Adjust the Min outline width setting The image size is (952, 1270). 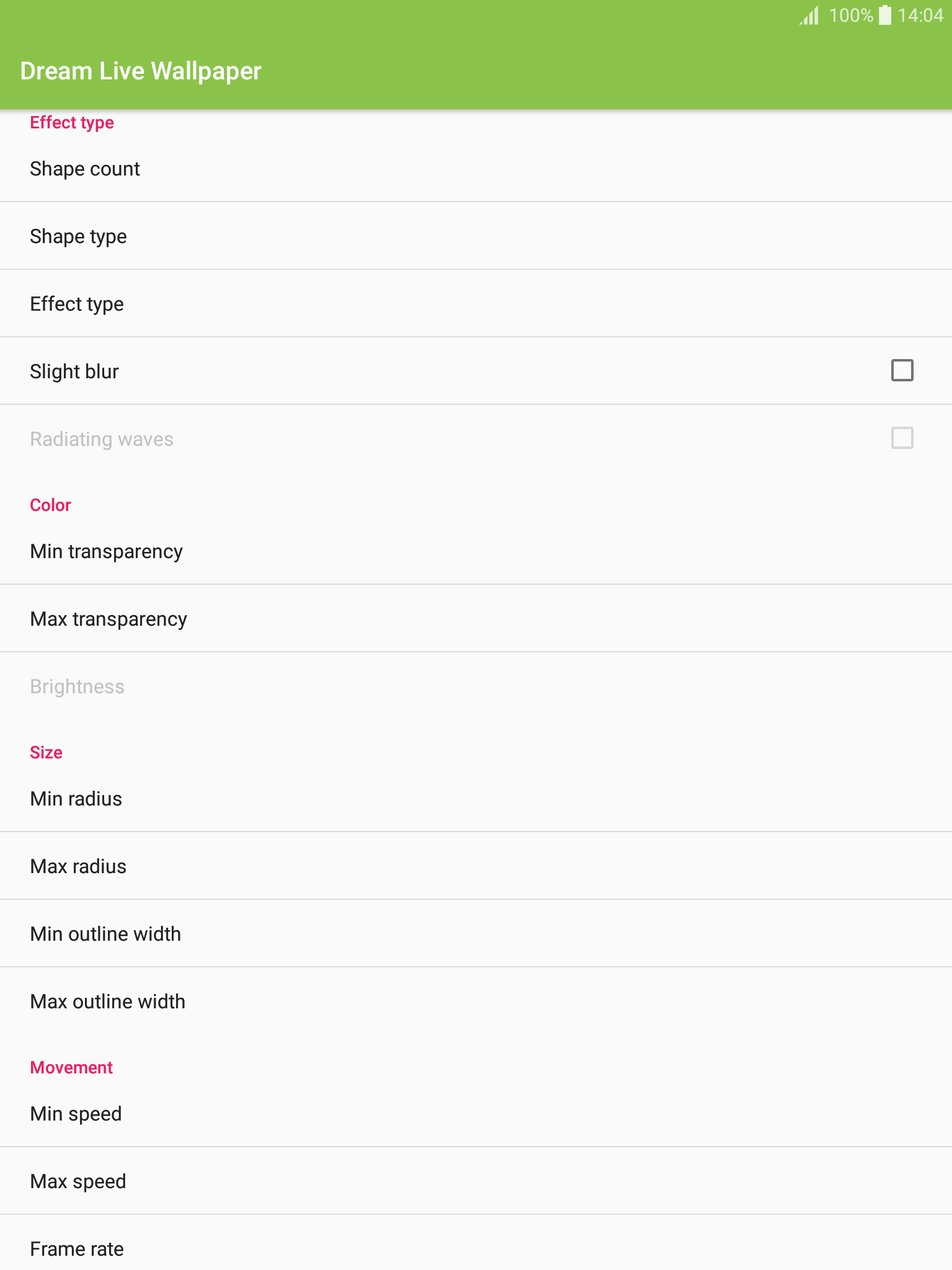click(x=476, y=933)
